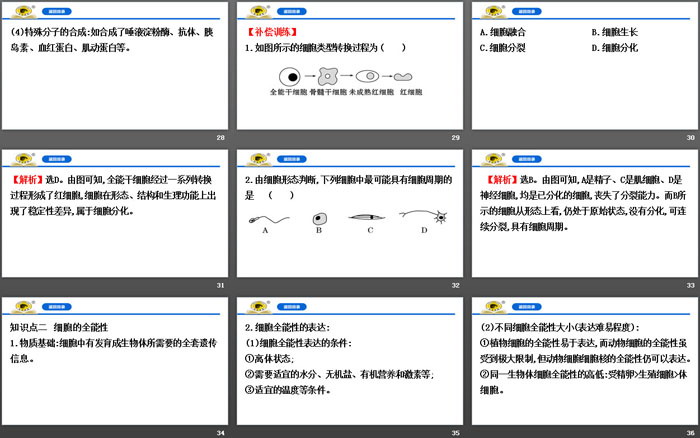The height and width of the screenshot is (438, 700).
Task: Click the logo icon on slide 29
Action: (259, 12)
